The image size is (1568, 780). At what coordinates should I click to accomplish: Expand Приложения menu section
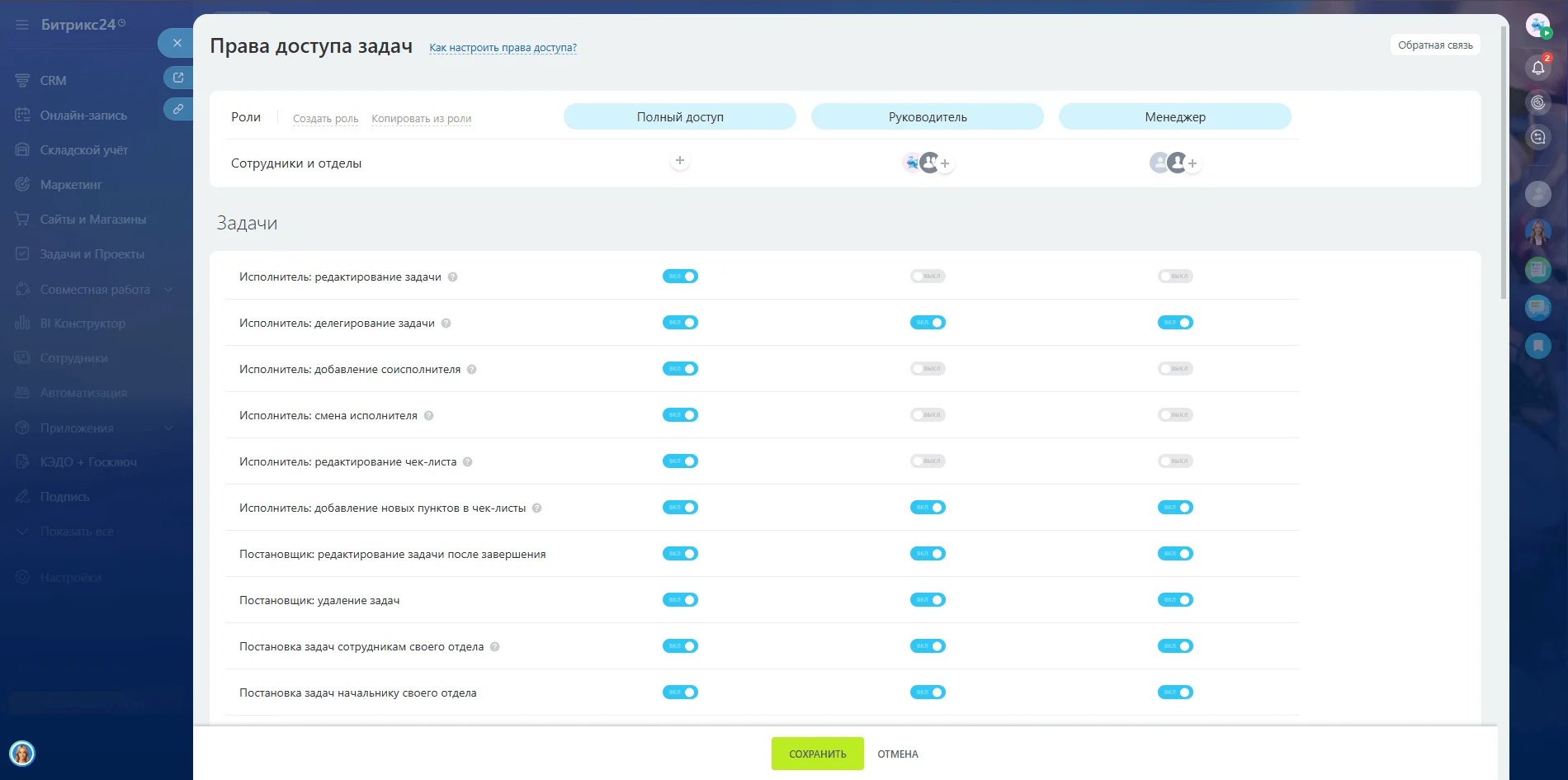168,428
